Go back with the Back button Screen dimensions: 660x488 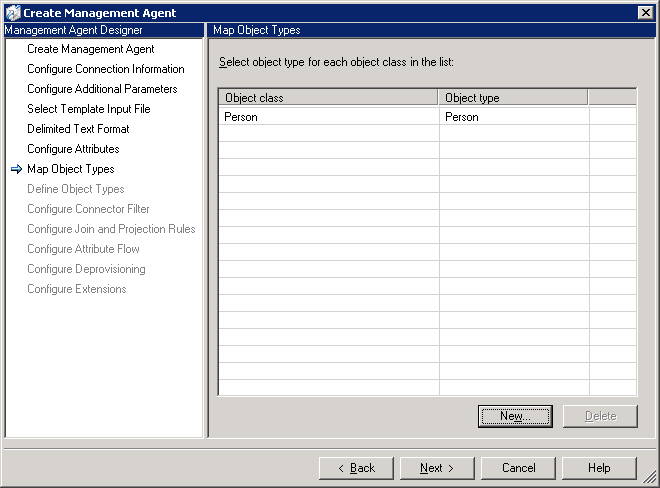click(x=356, y=468)
